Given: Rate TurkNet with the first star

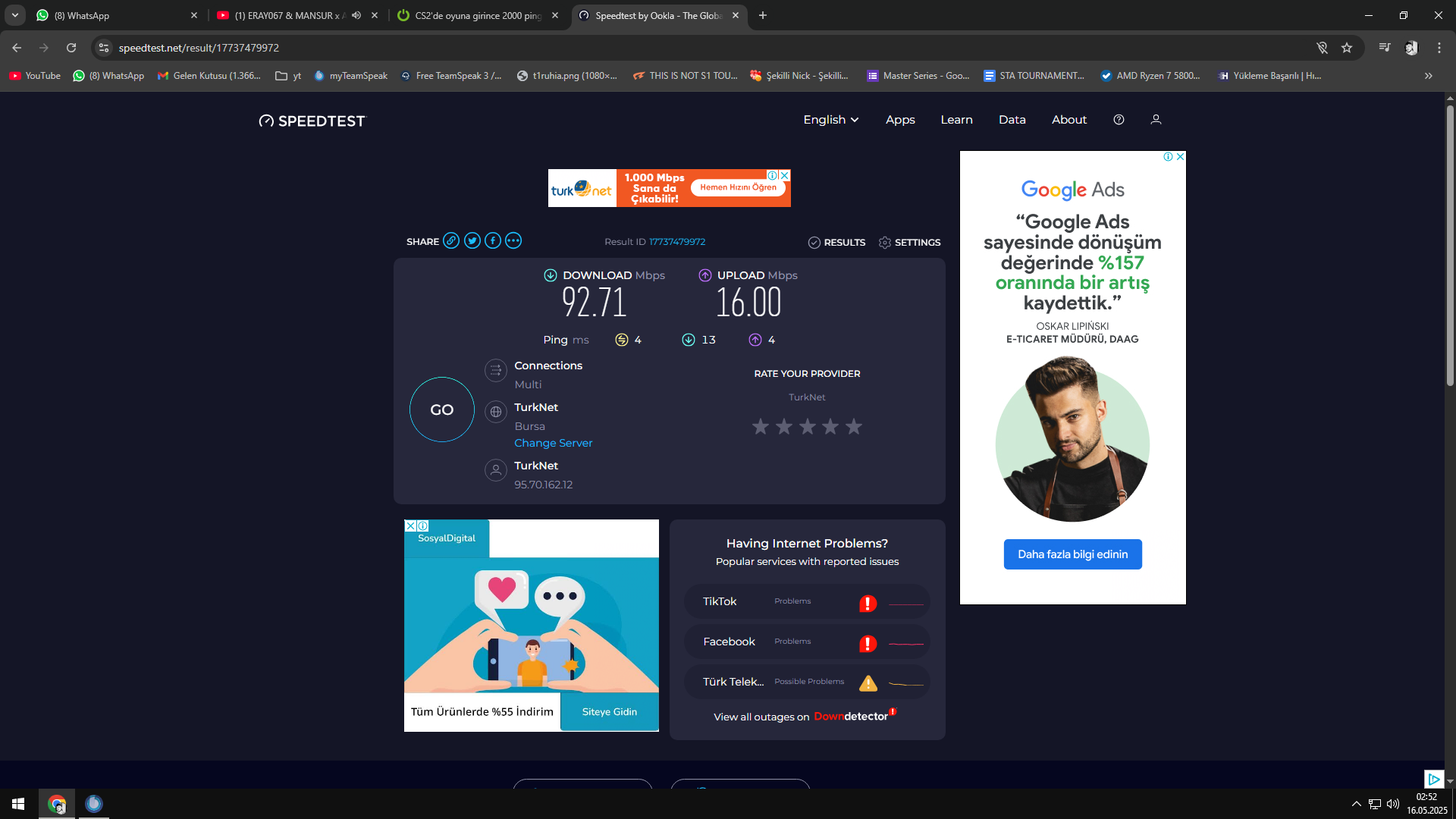Looking at the screenshot, I should click(x=761, y=427).
